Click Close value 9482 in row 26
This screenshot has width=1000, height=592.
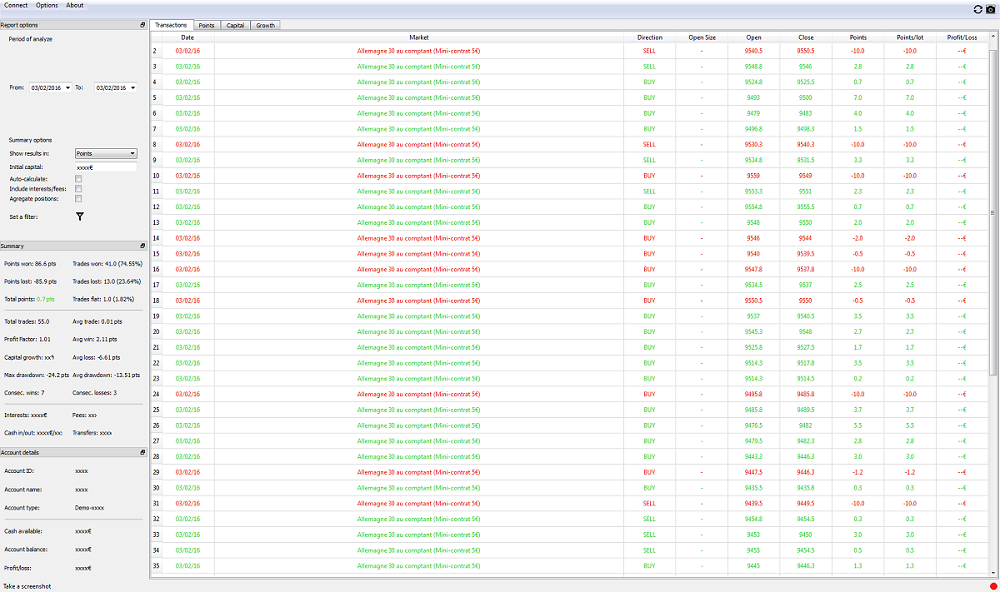pos(805,426)
